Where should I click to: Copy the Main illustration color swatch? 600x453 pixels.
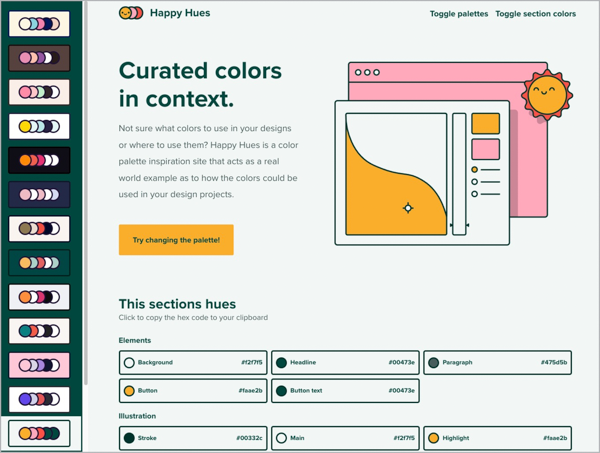pyautogui.click(x=346, y=438)
